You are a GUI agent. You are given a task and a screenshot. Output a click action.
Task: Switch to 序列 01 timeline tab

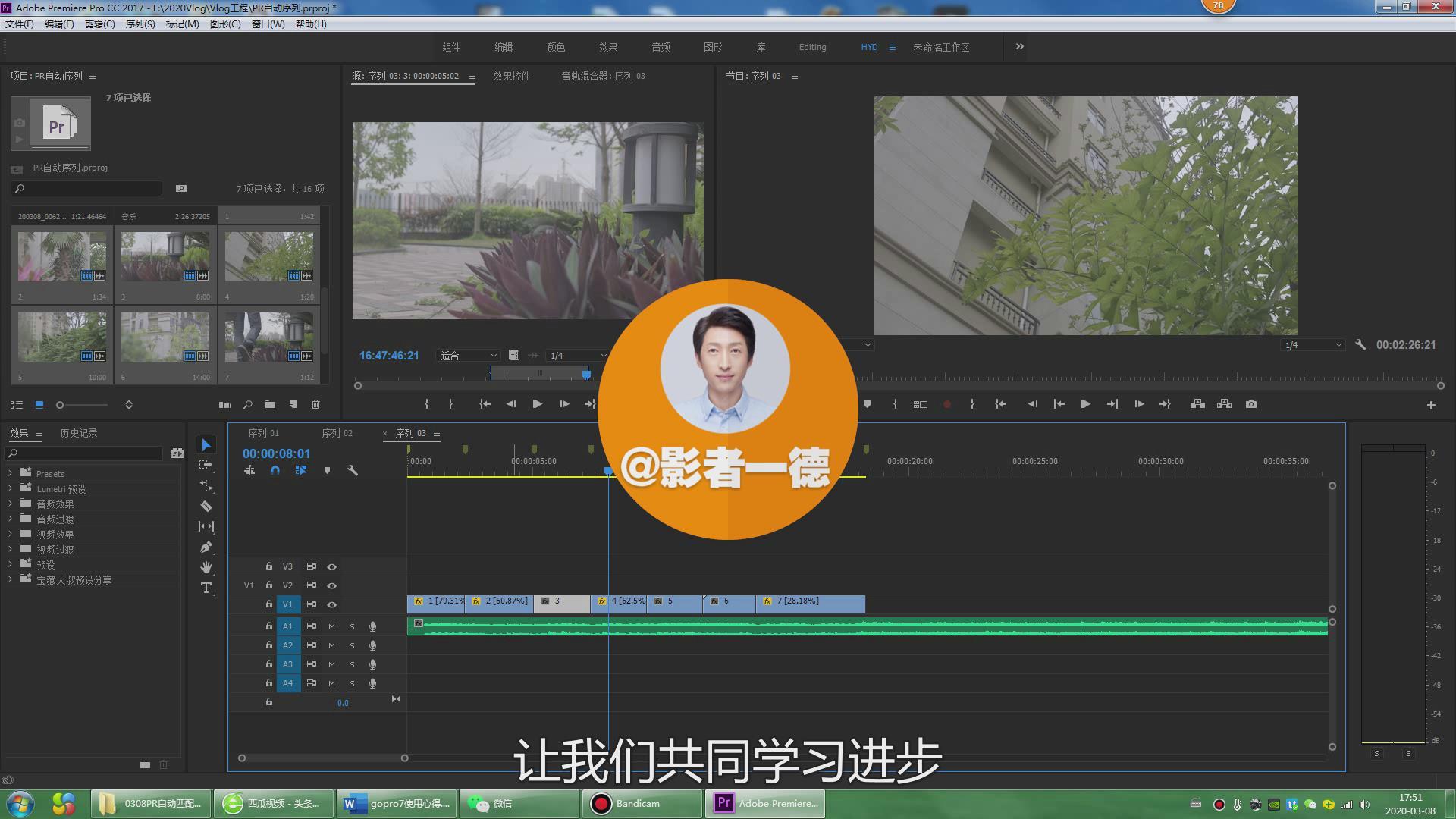(x=264, y=433)
